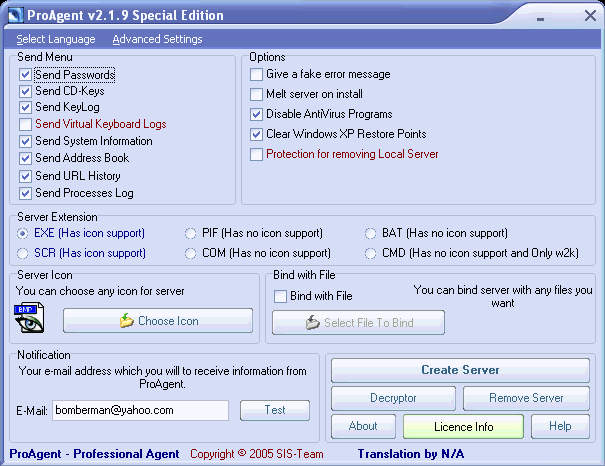Image resolution: width=605 pixels, height=466 pixels.
Task: Choose the BAT extension radio button
Action: (x=371, y=233)
